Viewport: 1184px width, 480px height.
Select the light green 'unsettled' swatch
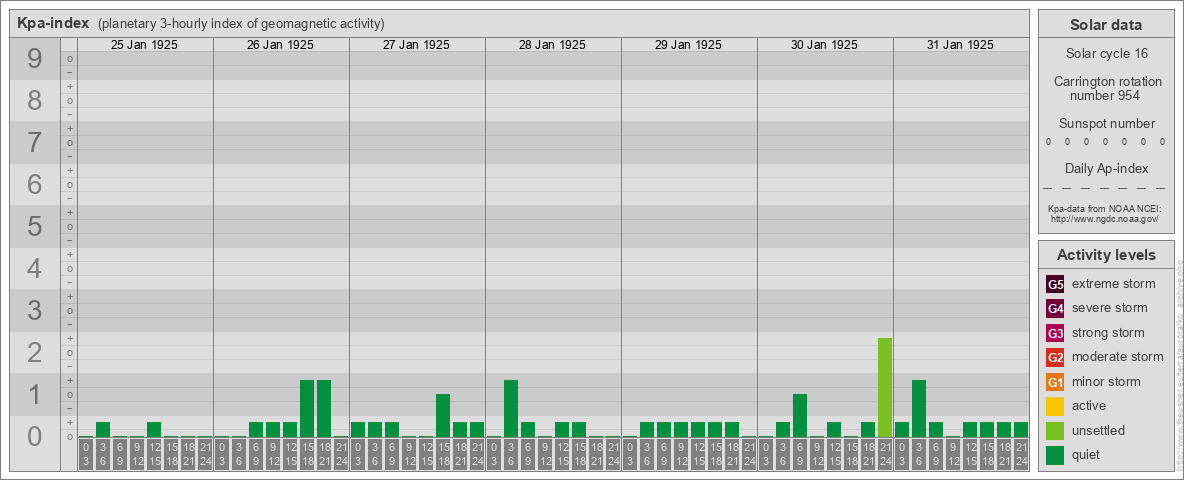[x=1056, y=430]
